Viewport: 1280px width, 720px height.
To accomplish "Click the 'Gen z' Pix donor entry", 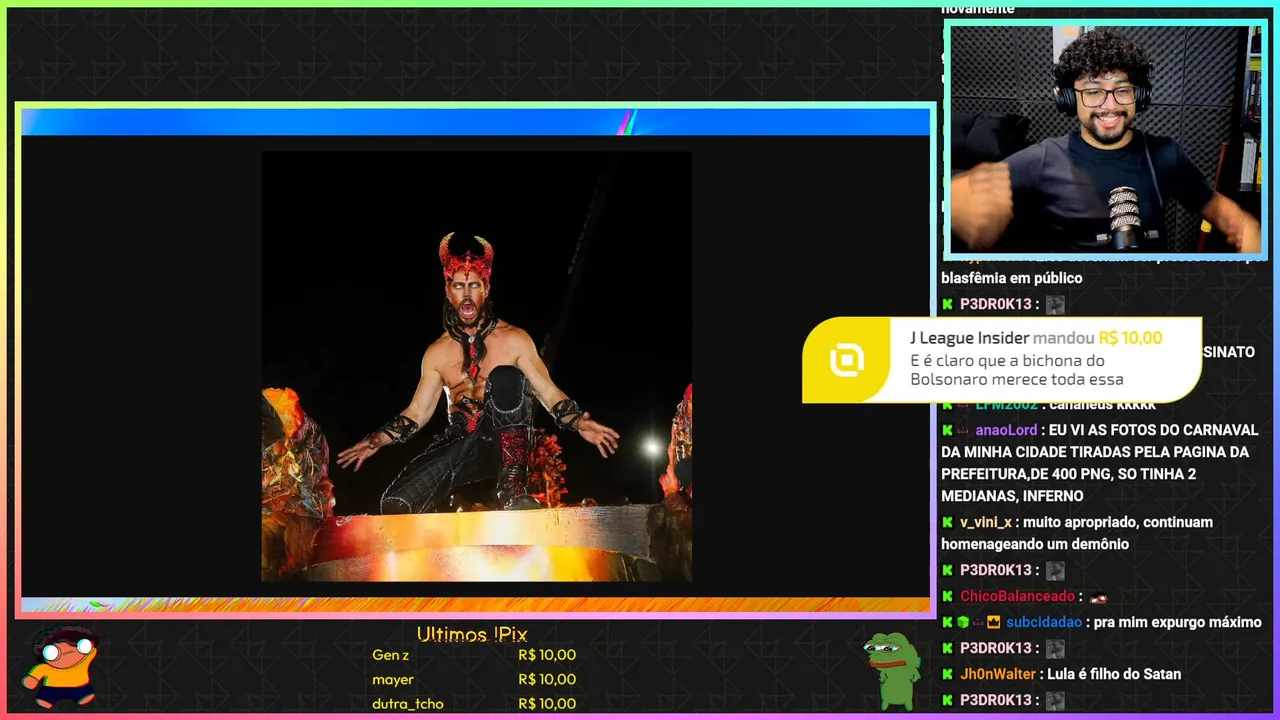I will click(391, 655).
